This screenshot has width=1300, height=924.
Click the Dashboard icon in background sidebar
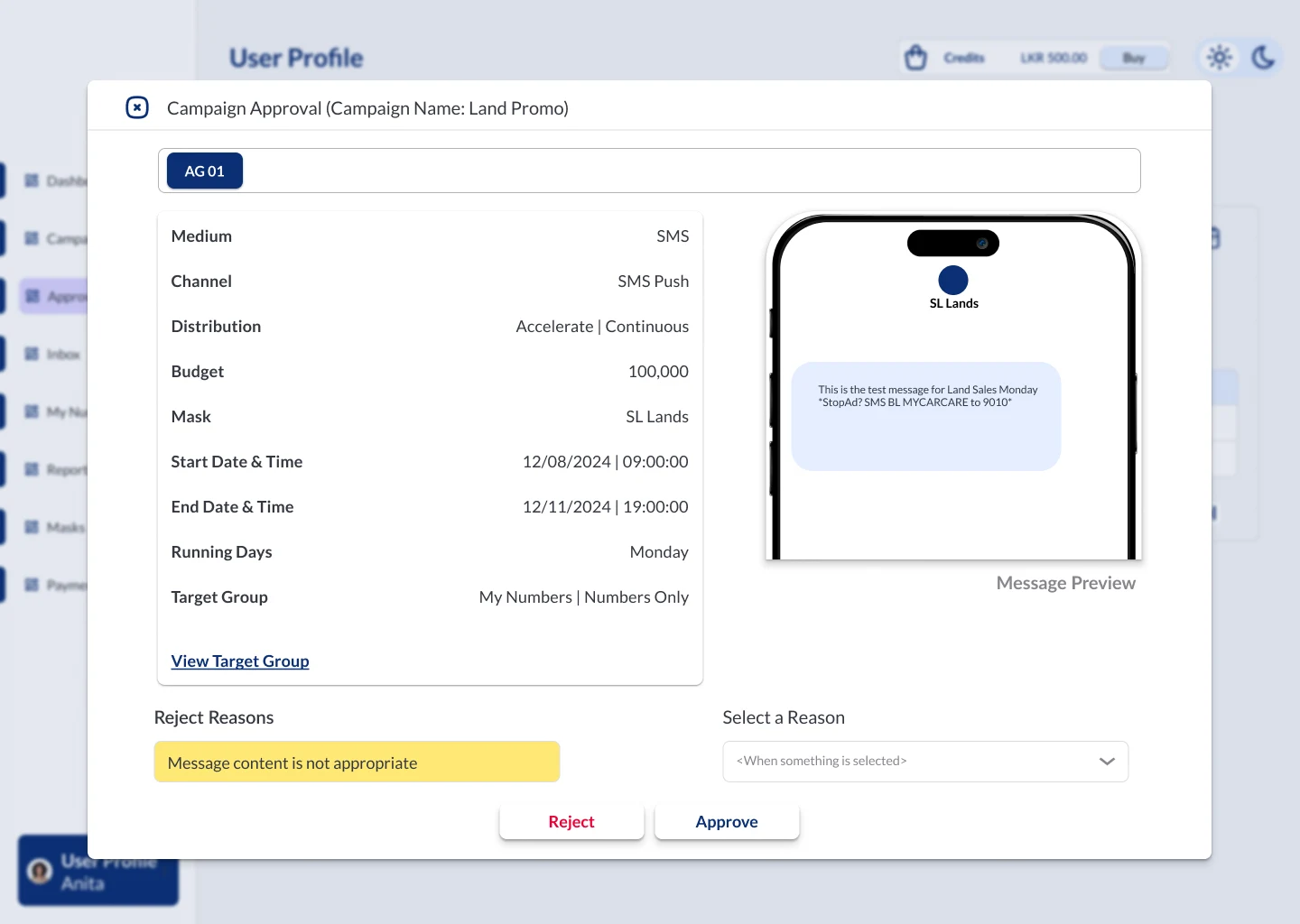coord(32,180)
